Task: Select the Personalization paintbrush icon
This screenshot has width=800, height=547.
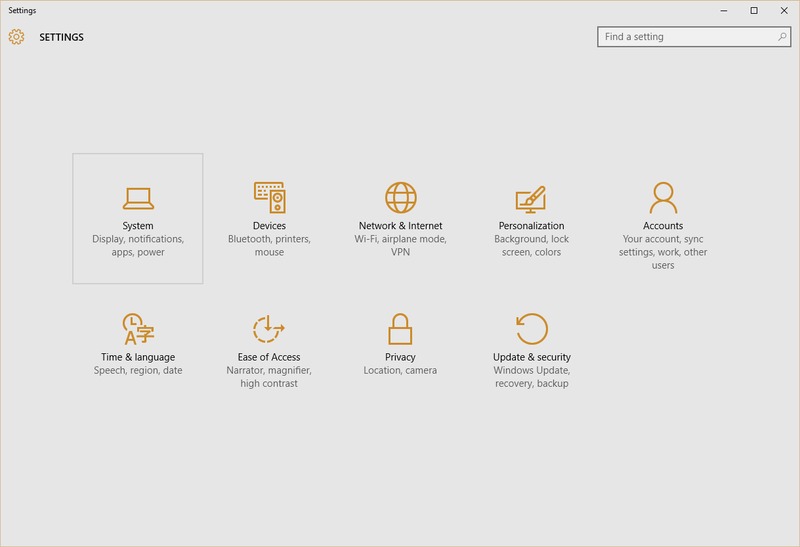Action: point(531,198)
